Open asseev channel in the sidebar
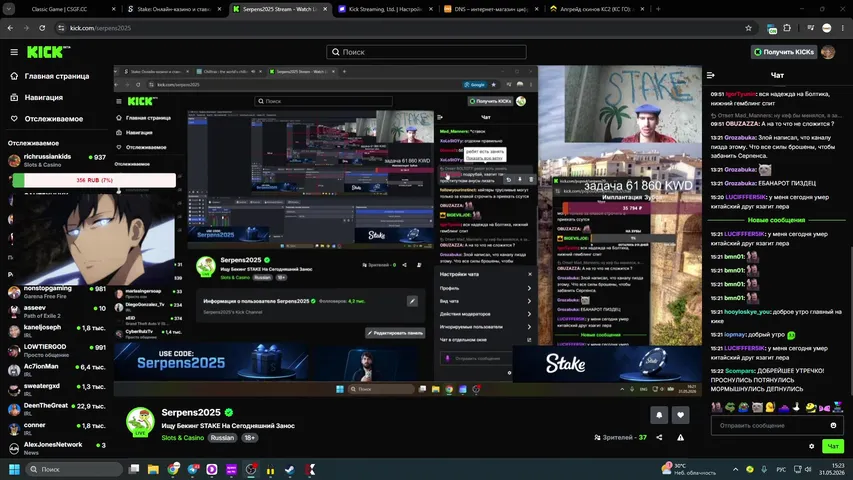This screenshot has width=853, height=480. pyautogui.click(x=57, y=311)
